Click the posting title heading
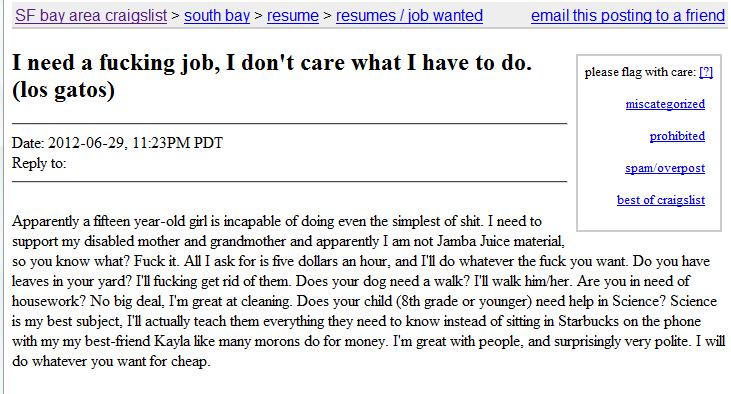 272,76
